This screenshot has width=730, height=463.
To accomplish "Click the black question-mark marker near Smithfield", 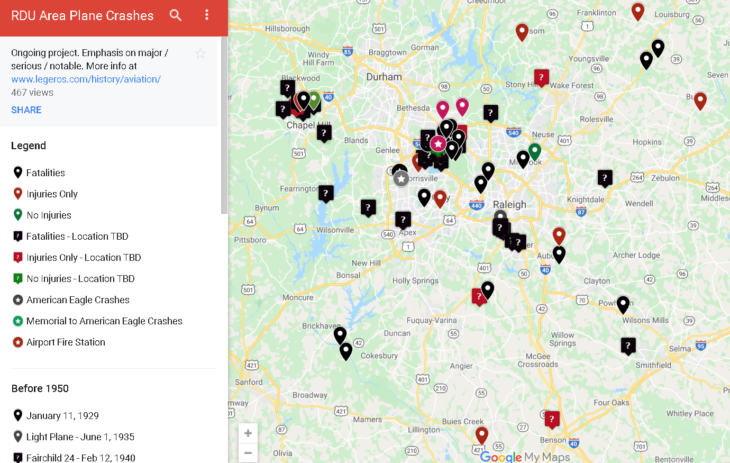I will (628, 345).
